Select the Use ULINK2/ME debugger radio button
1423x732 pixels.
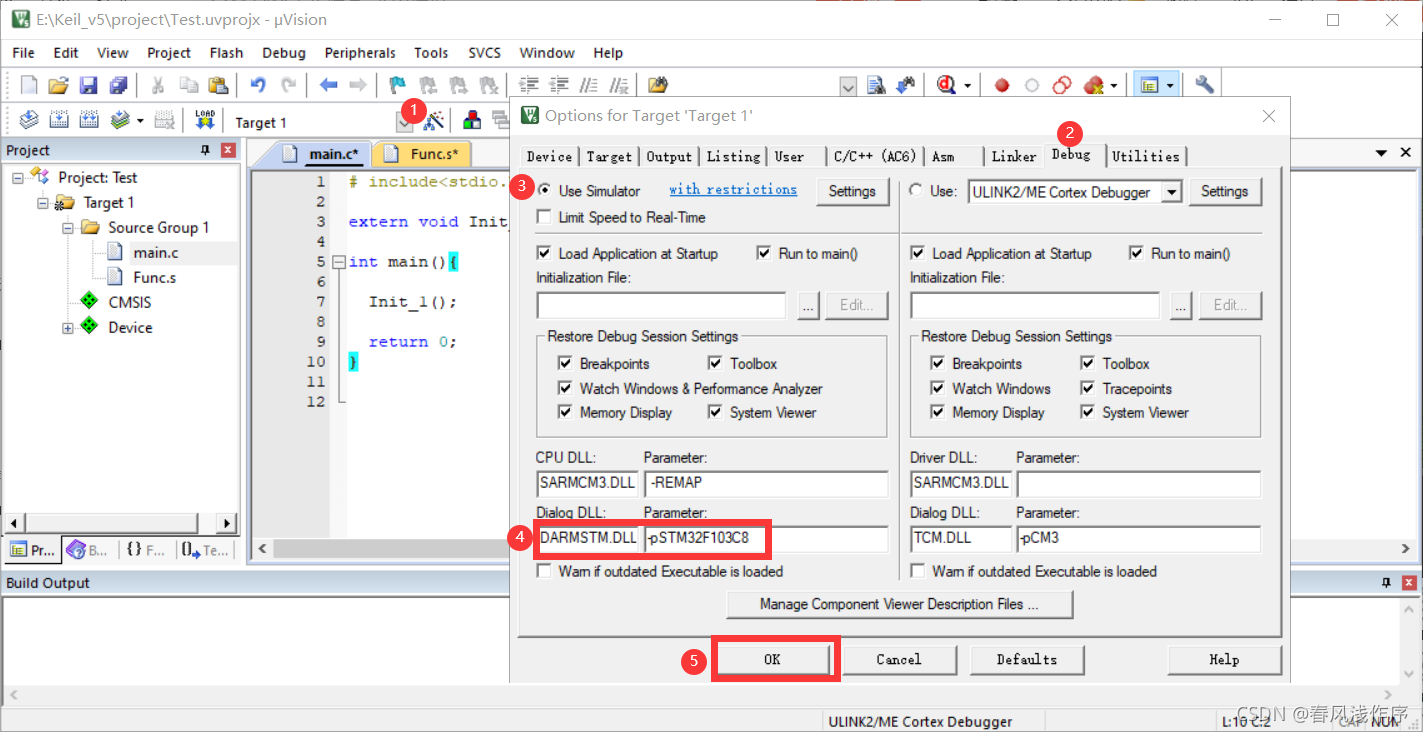pos(916,190)
